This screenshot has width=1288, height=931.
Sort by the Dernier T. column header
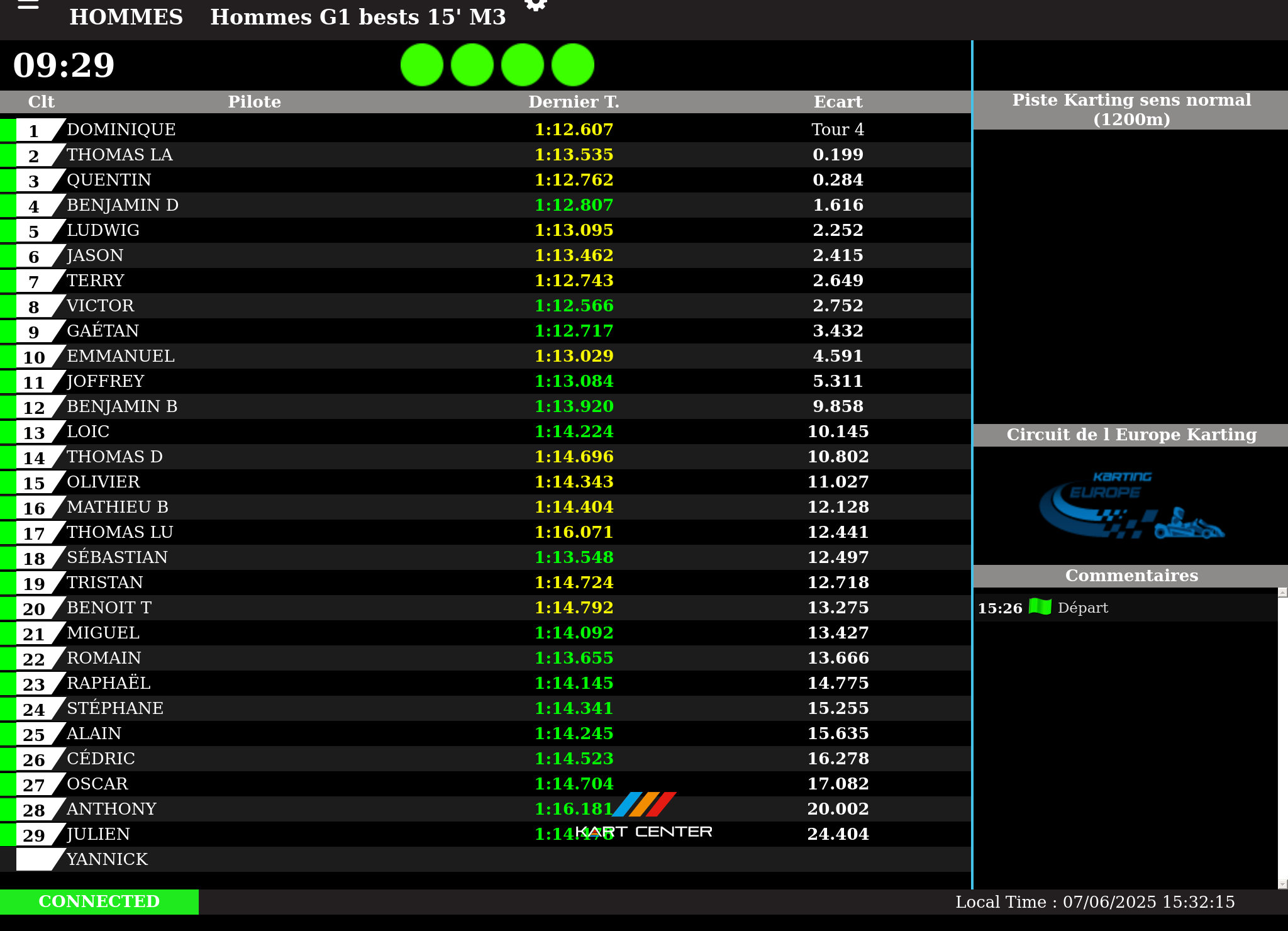point(574,102)
